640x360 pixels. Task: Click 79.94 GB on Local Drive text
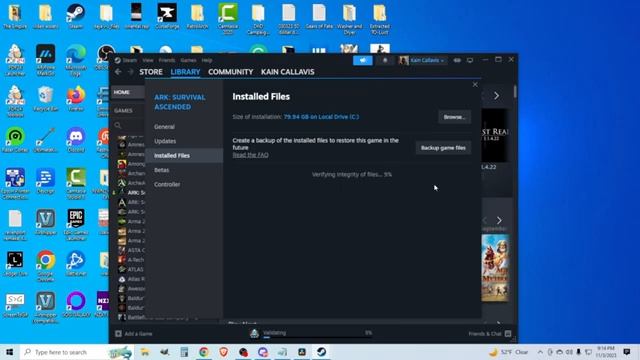click(x=321, y=117)
